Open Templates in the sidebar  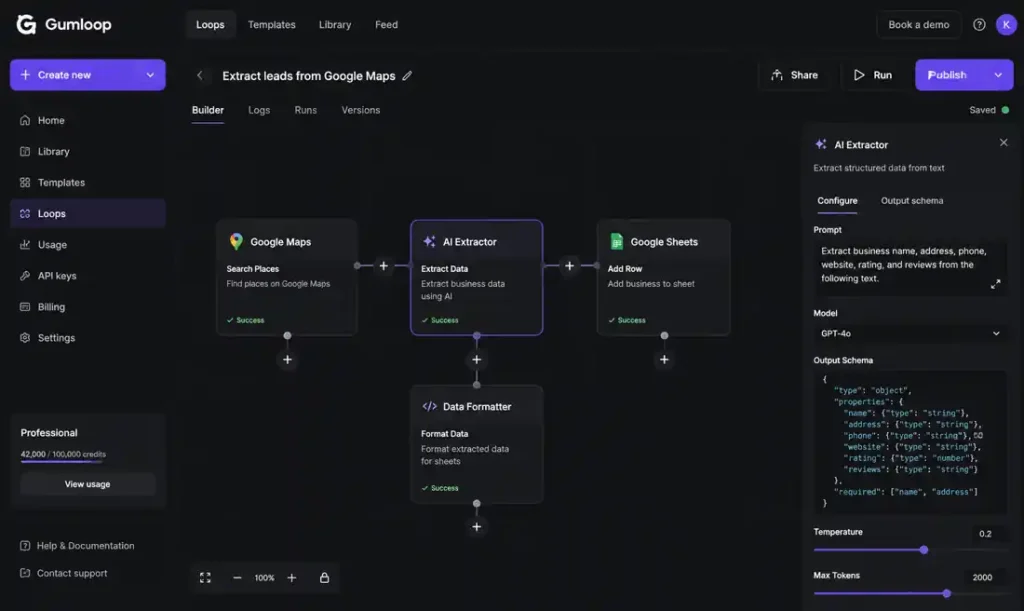[x=88, y=182]
